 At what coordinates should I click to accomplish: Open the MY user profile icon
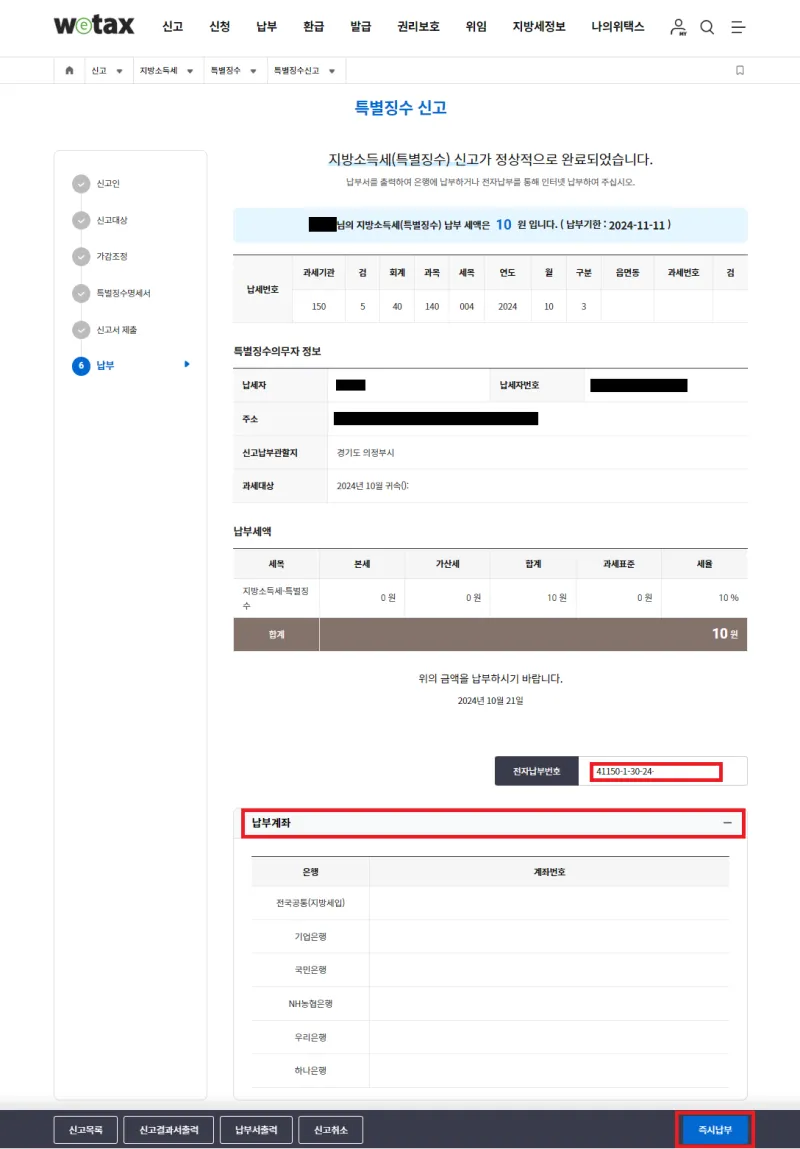pyautogui.click(x=679, y=27)
